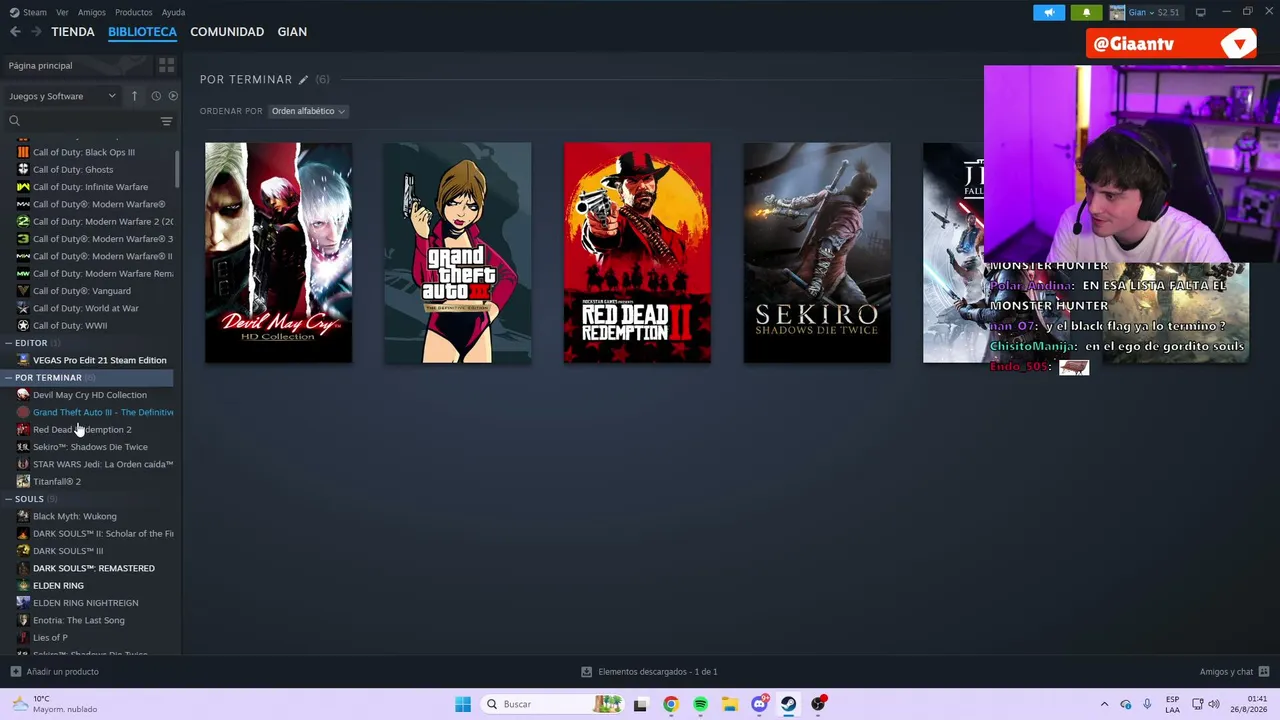This screenshot has height=720, width=1280.
Task: Open the Sekiro Shadows Die Twice cover
Action: pyautogui.click(x=817, y=253)
